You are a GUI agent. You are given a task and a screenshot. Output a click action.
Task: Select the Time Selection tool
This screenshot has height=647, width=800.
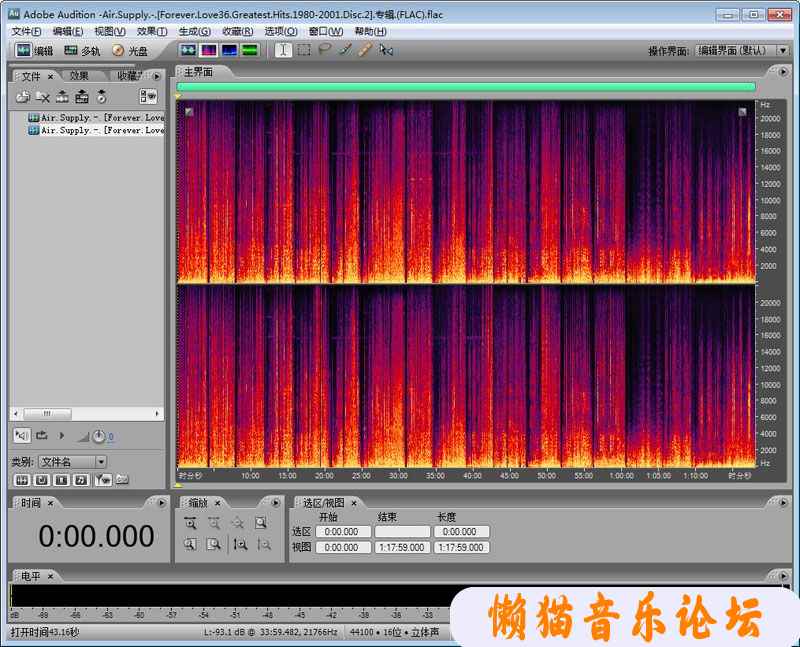click(283, 50)
